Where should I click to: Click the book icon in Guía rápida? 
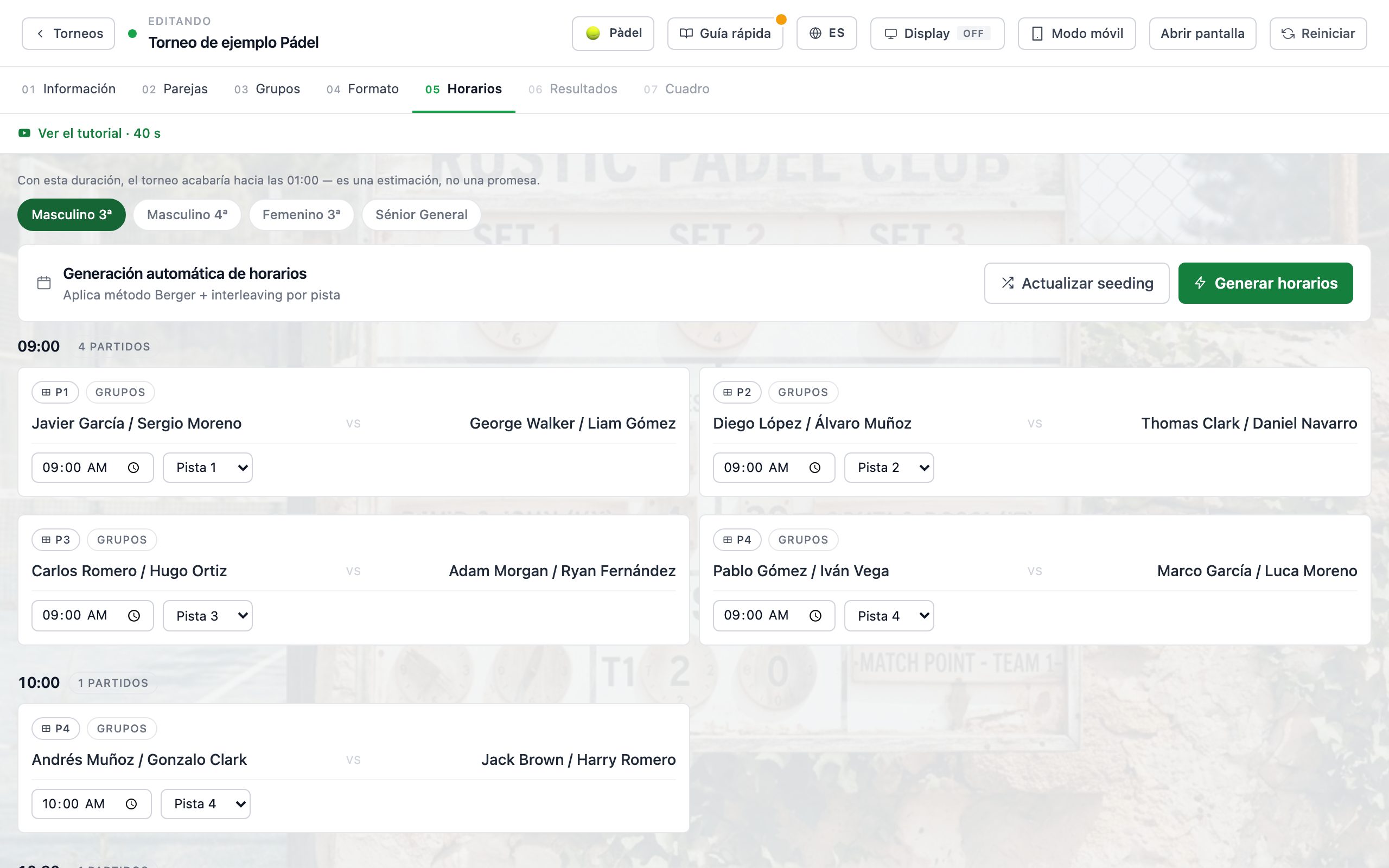[x=686, y=33]
